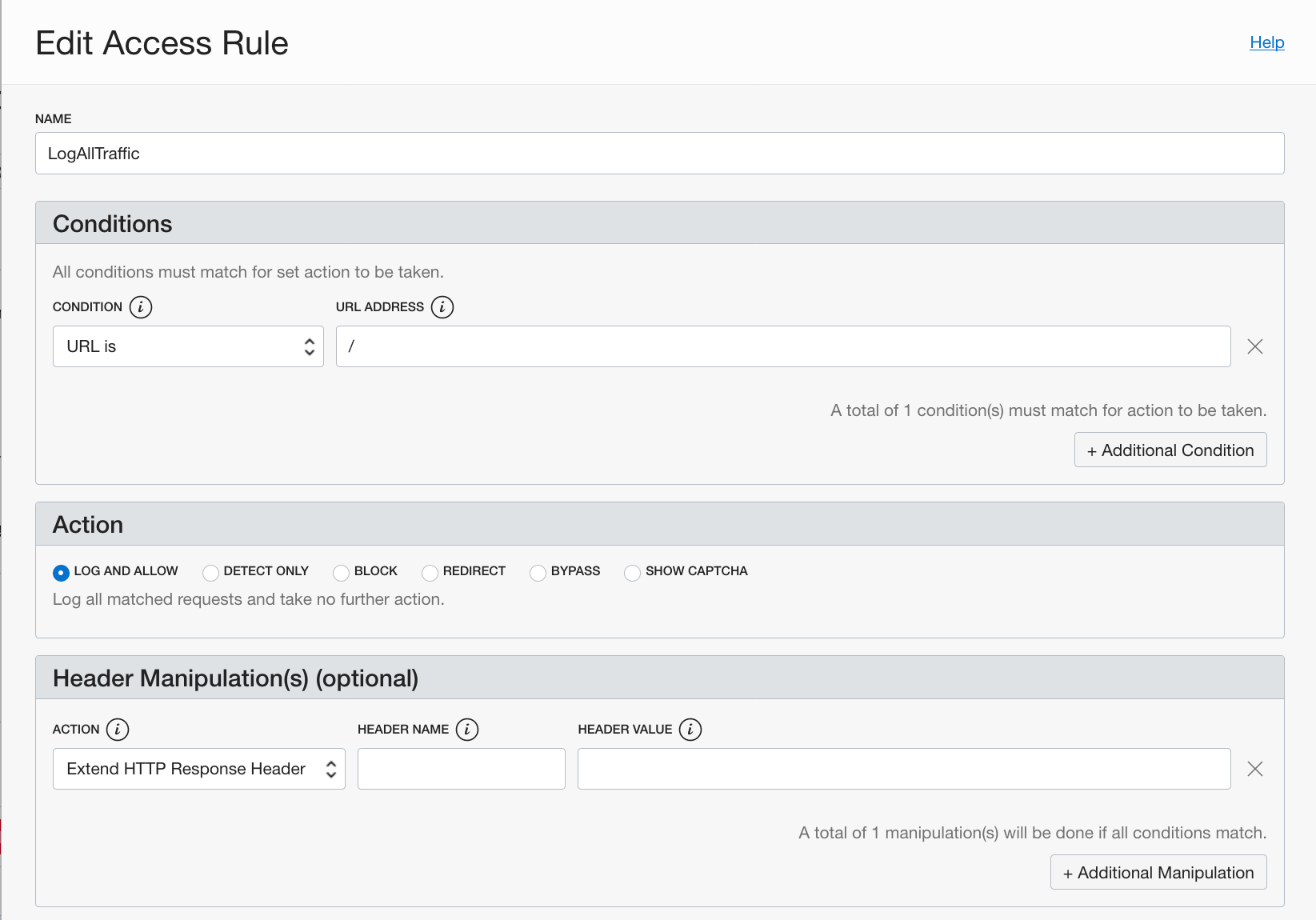1316x920 pixels.
Task: Choose the DETECT ONLY action
Action: pyautogui.click(x=211, y=572)
